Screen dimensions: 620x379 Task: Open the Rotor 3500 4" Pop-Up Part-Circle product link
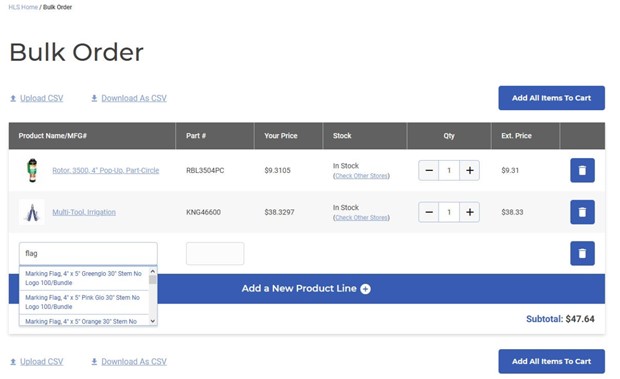(x=106, y=170)
